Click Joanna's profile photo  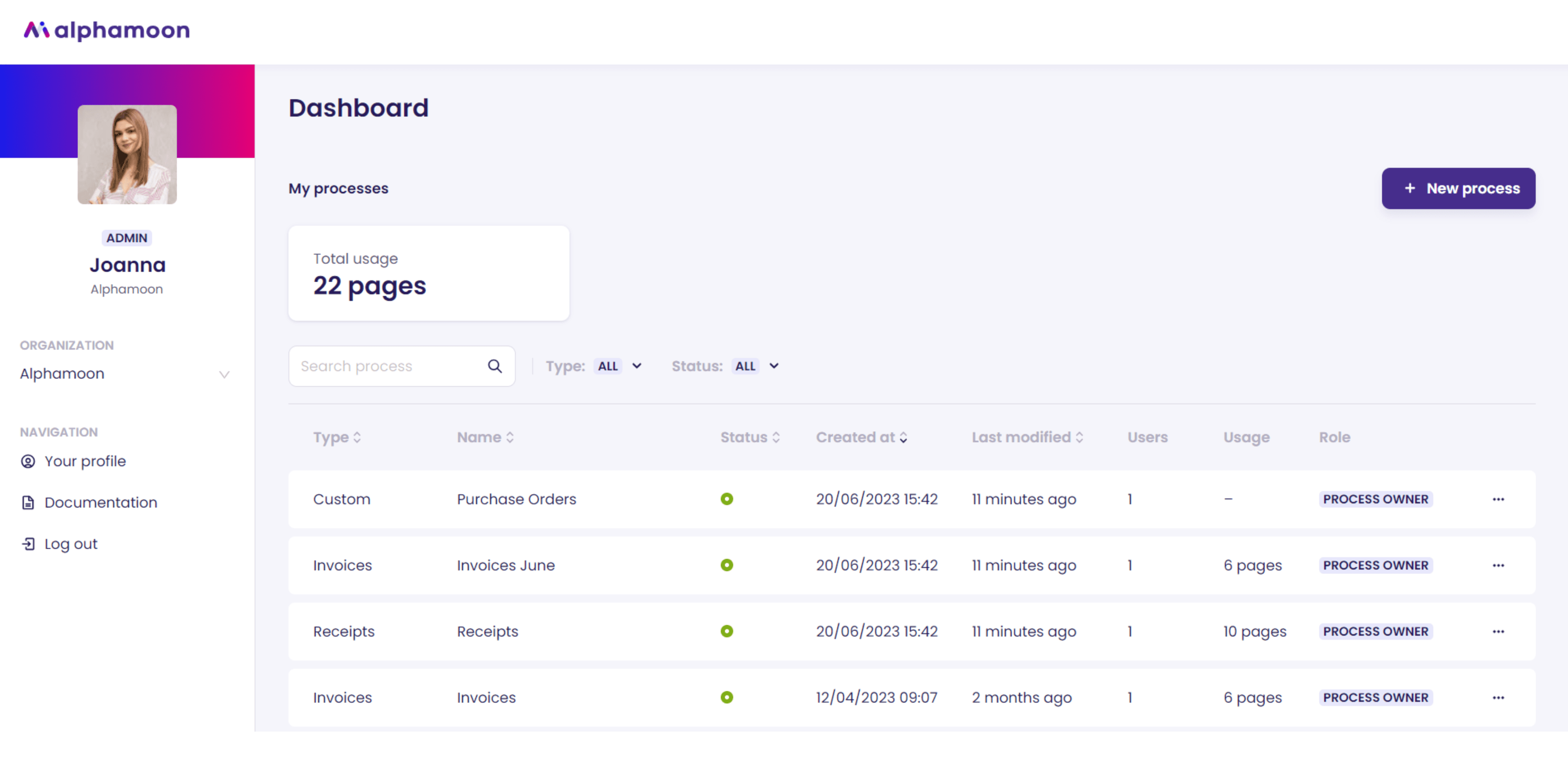coord(127,155)
